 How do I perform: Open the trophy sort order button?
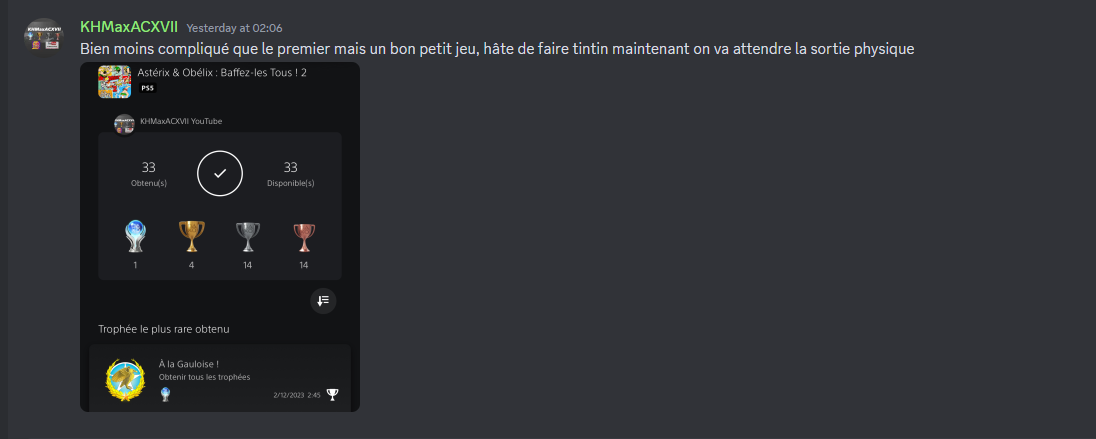point(323,301)
